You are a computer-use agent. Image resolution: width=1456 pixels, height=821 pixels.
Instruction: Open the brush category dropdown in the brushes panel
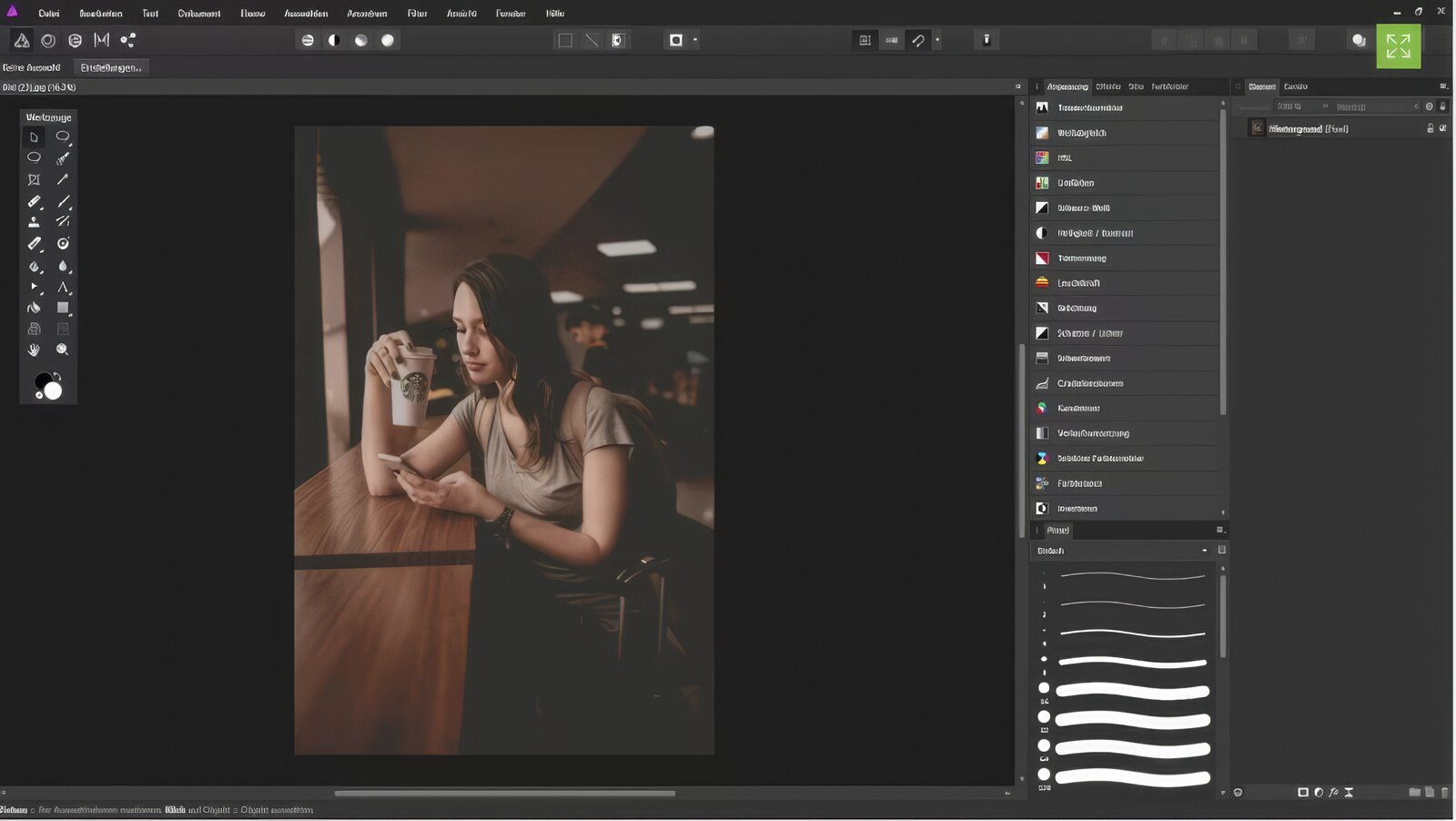1123,551
